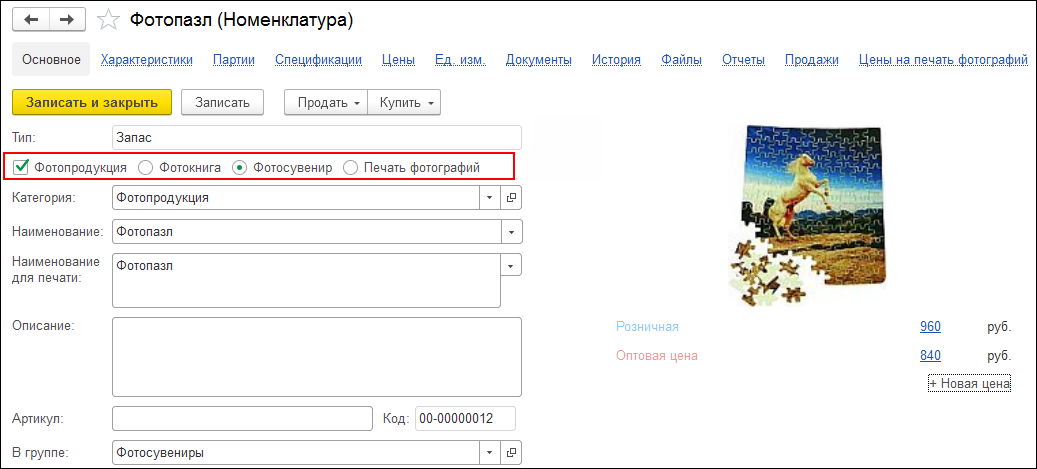Click the Наименование field with Фотопазл

[x=307, y=232]
